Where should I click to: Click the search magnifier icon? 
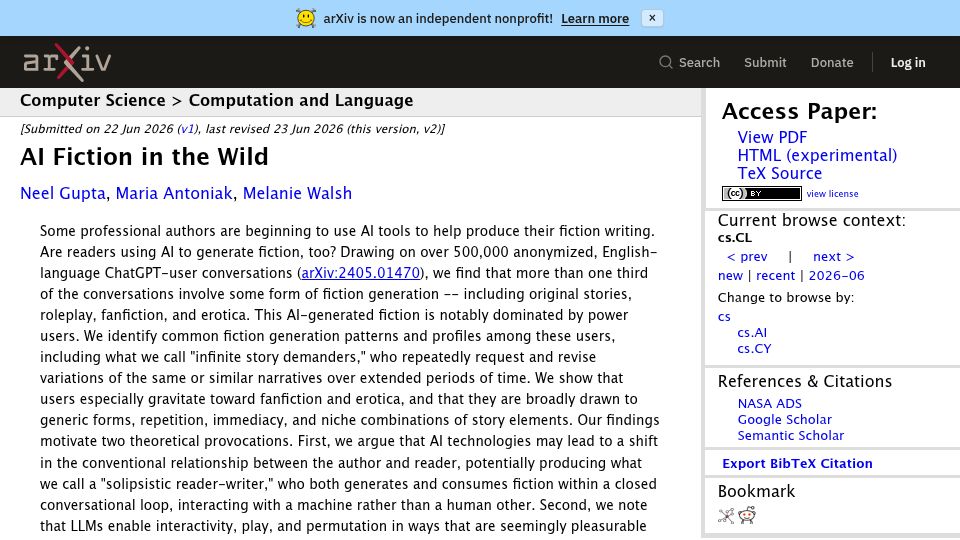pyautogui.click(x=666, y=62)
